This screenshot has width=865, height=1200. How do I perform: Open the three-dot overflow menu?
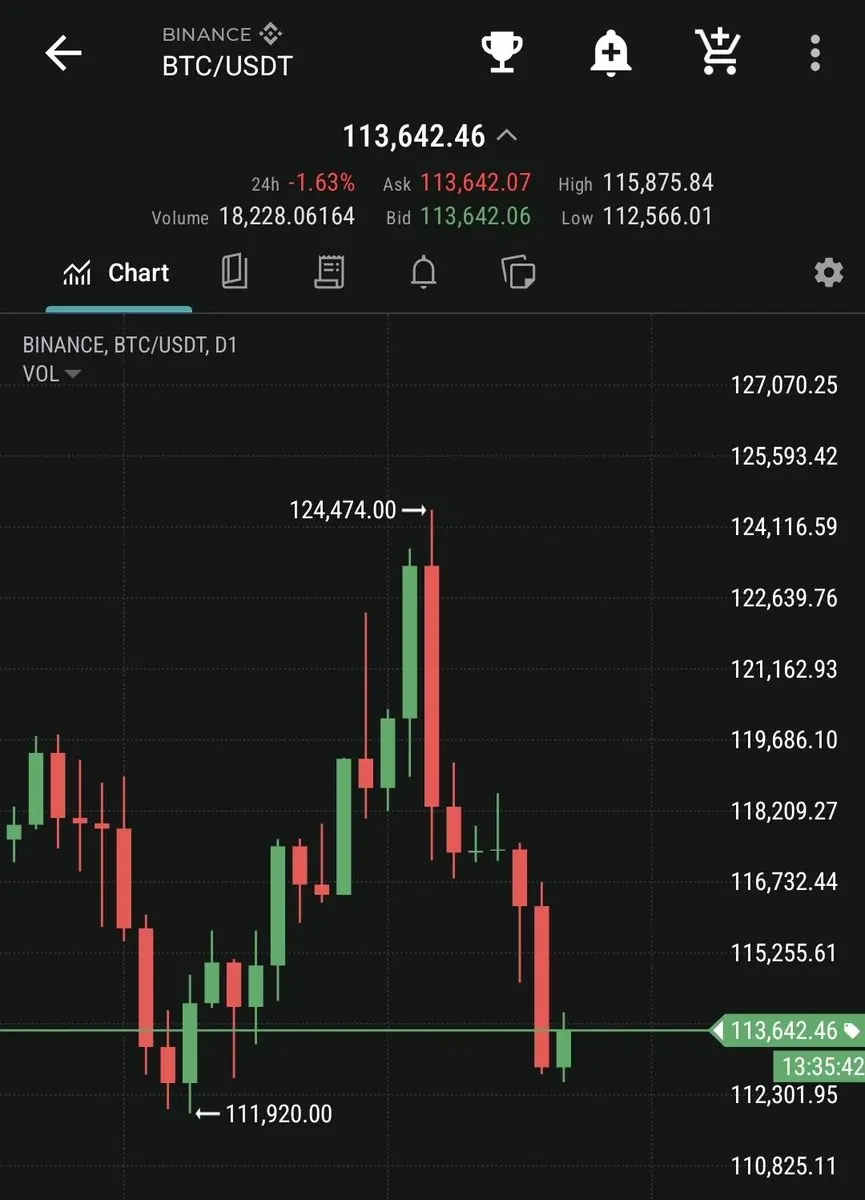[x=816, y=53]
